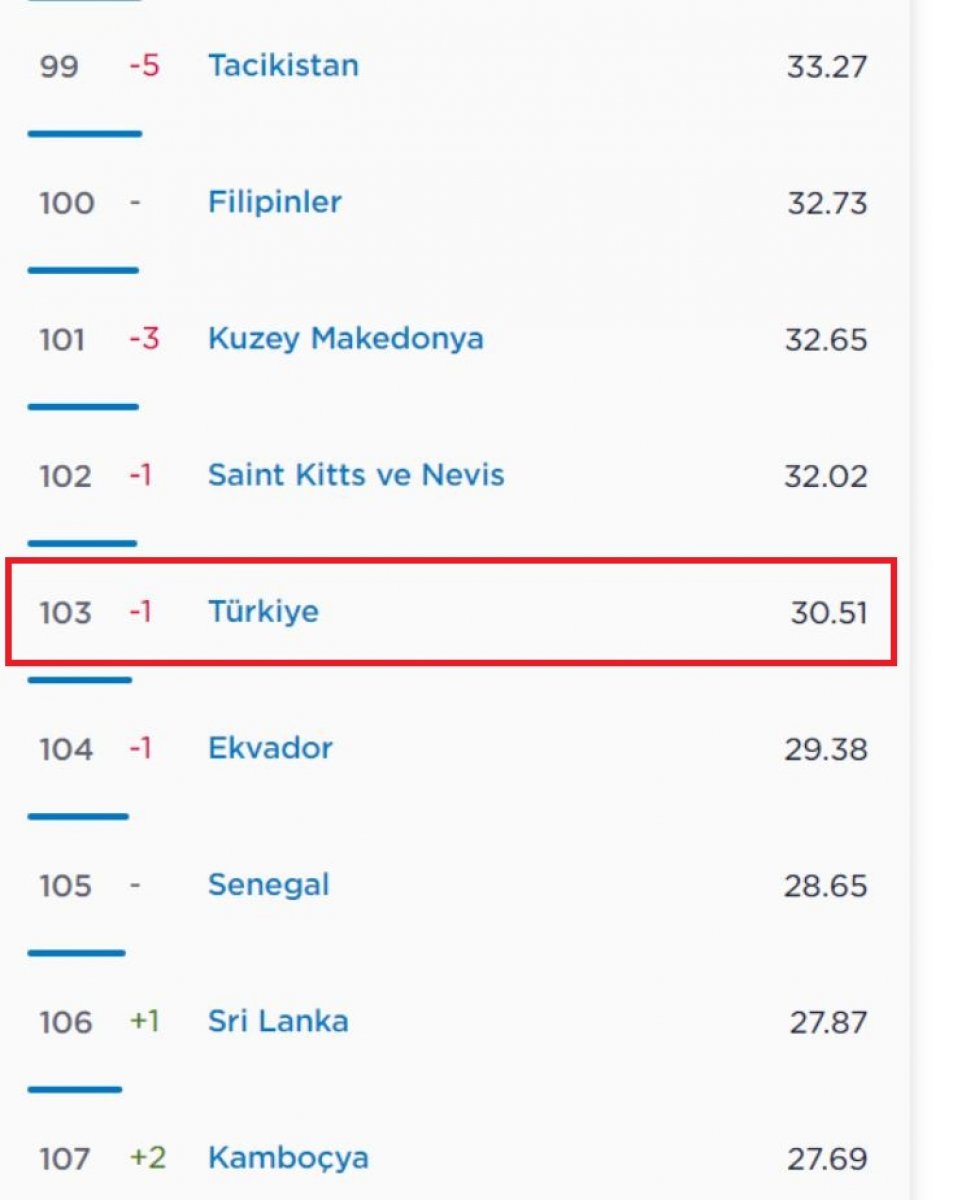Viewport: 953px width, 1200px height.
Task: Open the Tacikistan country link
Action: 283,66
